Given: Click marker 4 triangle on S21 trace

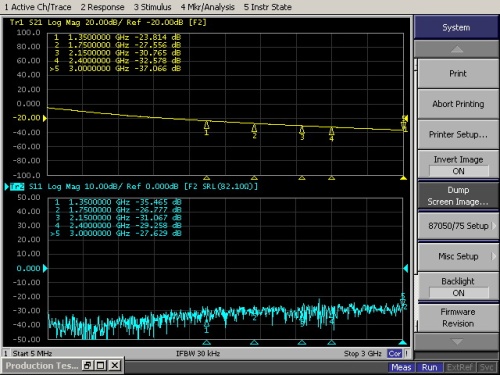Looking at the screenshot, I should [x=331, y=131].
